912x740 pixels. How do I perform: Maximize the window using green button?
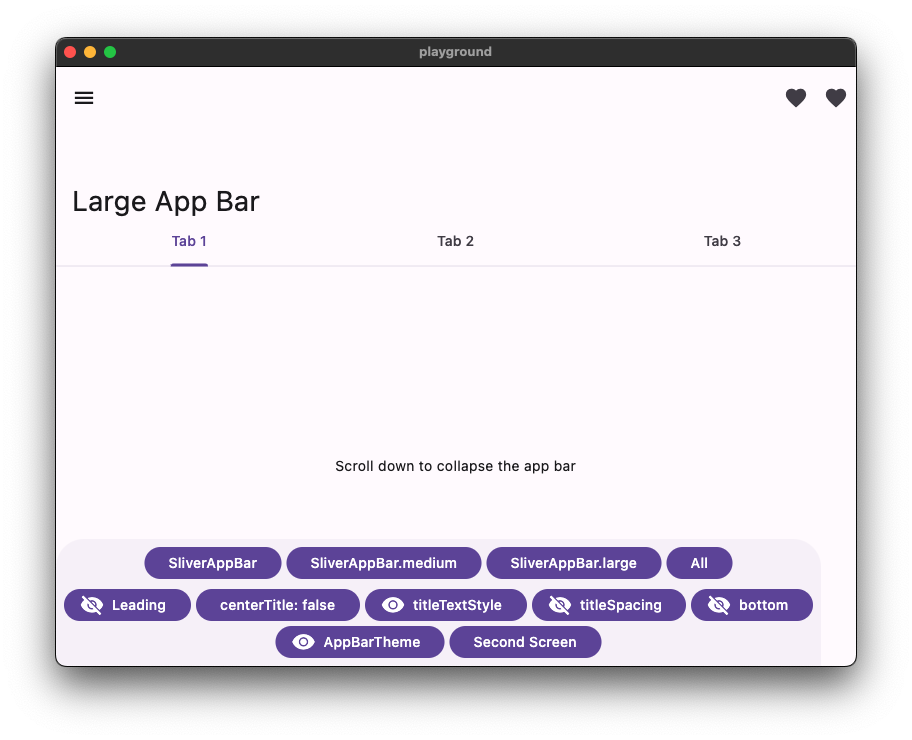[x=110, y=52]
